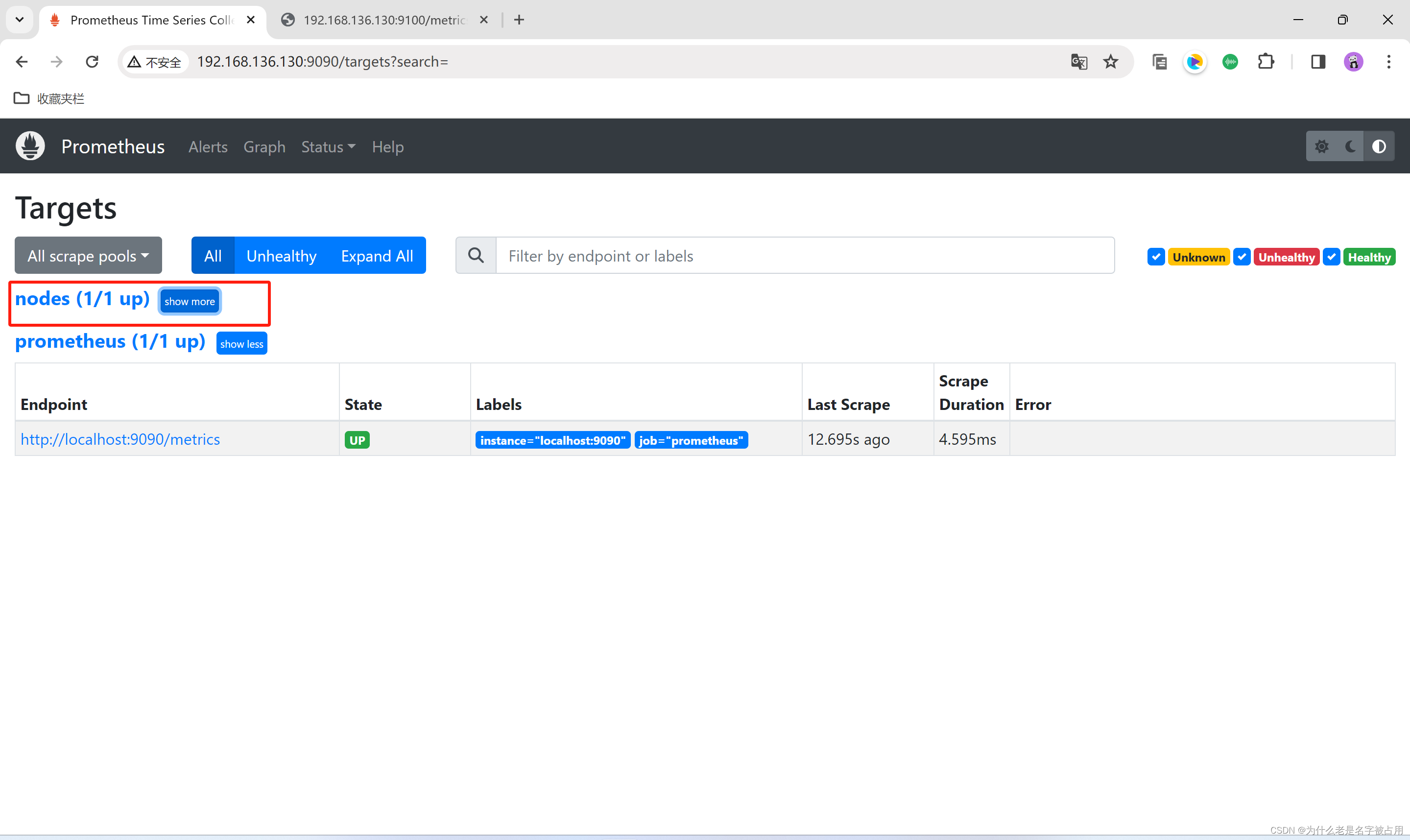Show only Unhealthy targets
The image size is (1410, 840).
[281, 255]
